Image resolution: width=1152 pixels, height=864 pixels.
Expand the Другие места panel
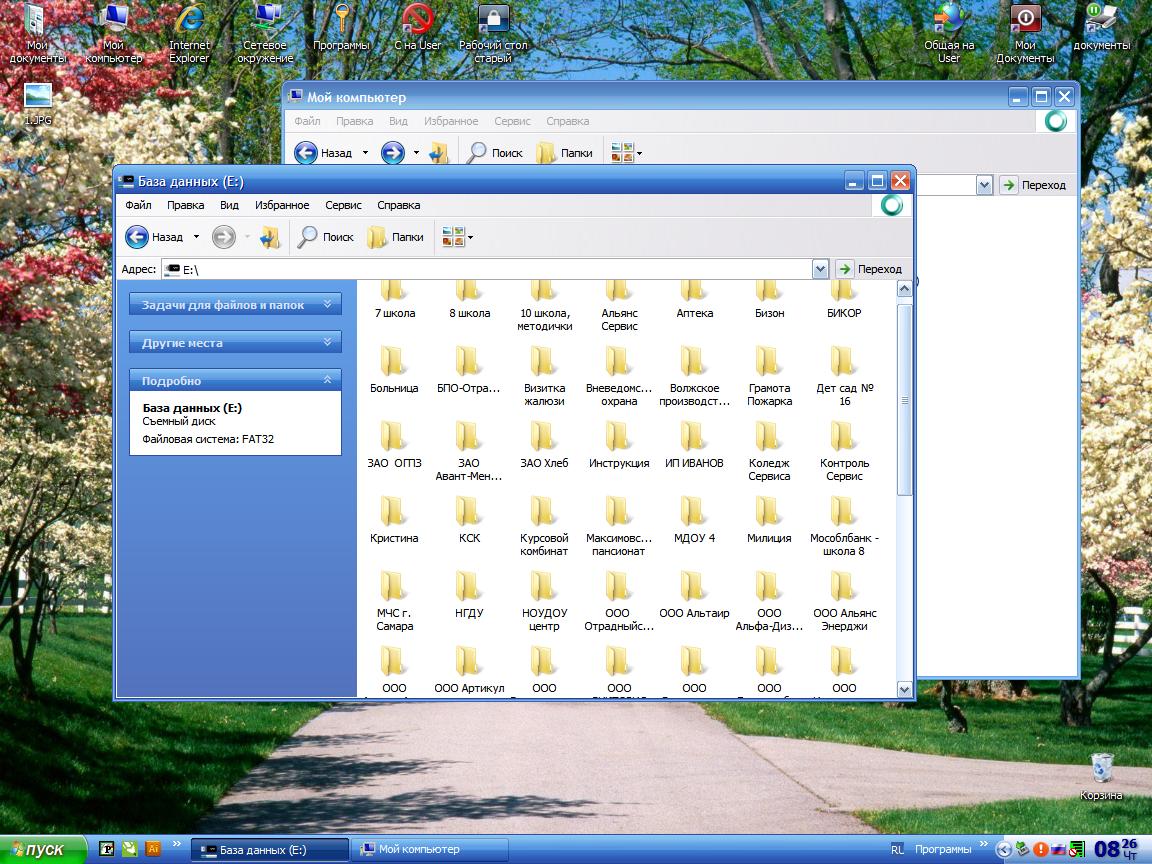327,342
